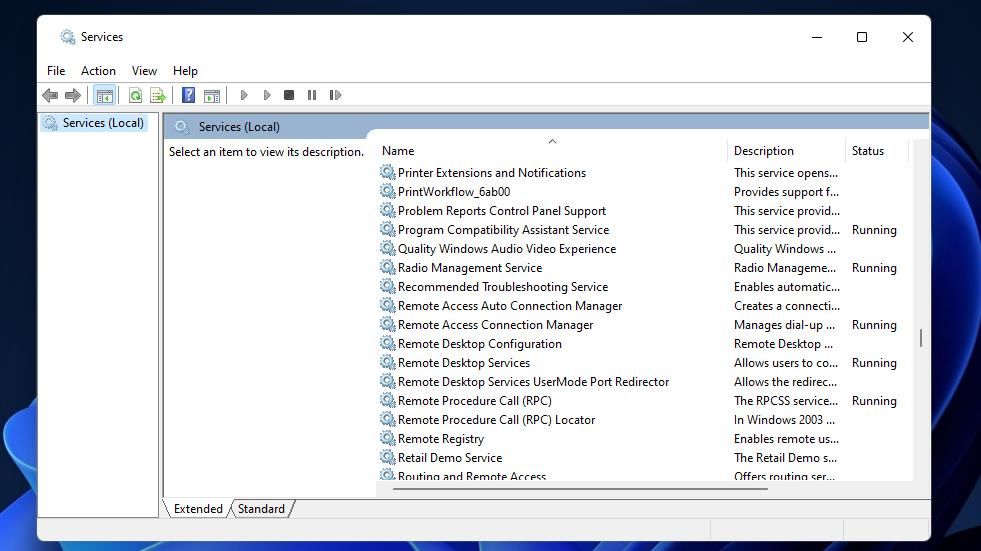The height and width of the screenshot is (551, 981).
Task: Switch to the Standard tab
Action: point(262,508)
